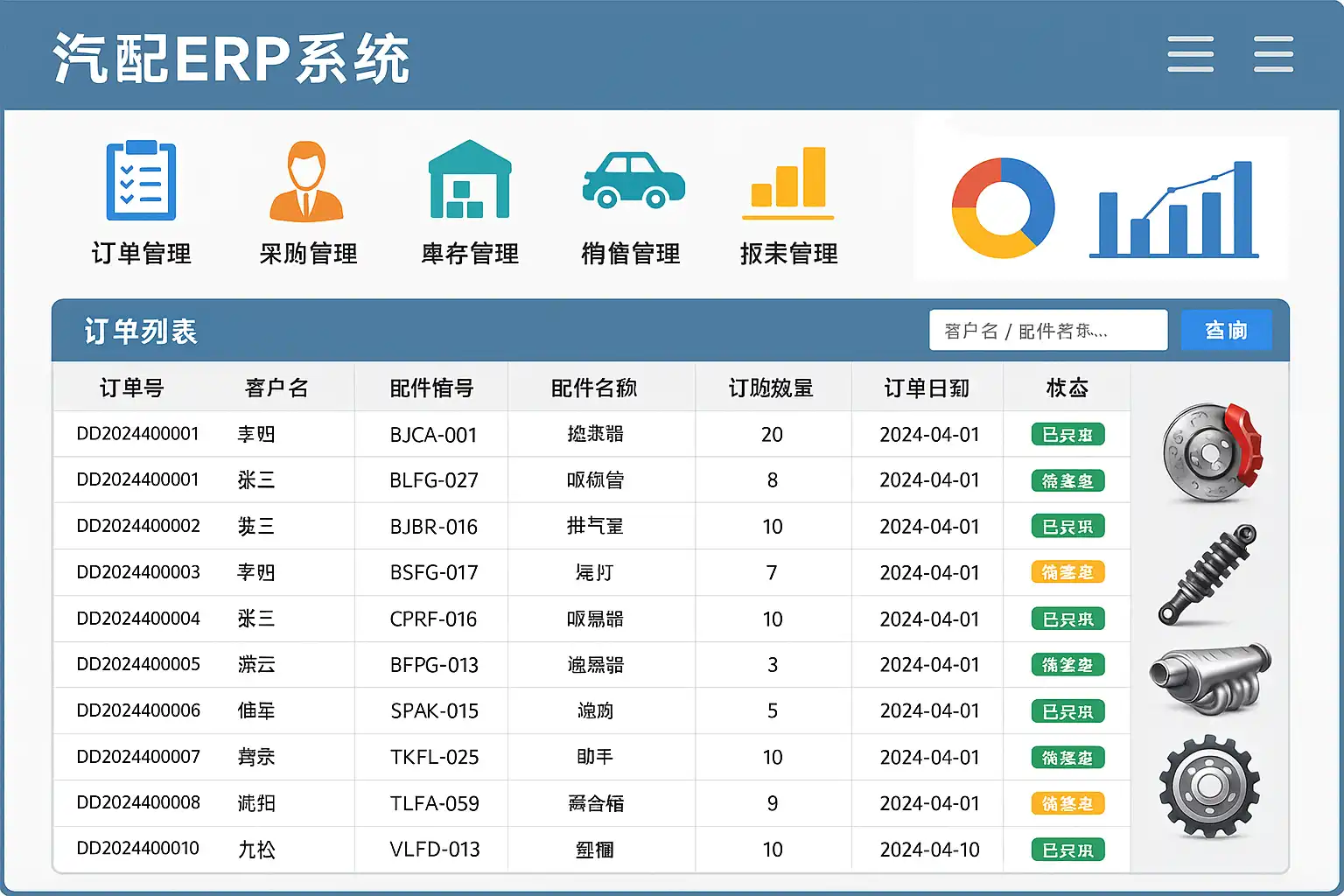The height and width of the screenshot is (896, 1344).
Task: Open the clipboard order management icon
Action: tap(141, 181)
